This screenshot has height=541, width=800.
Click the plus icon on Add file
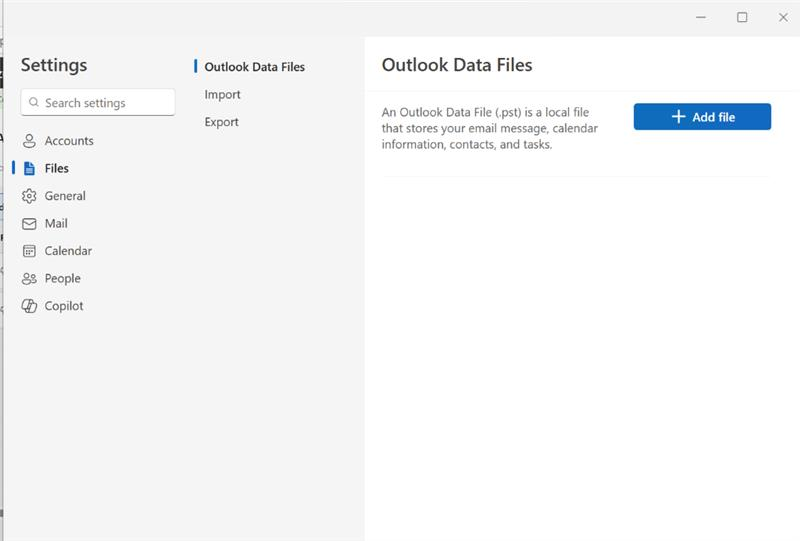click(x=678, y=117)
